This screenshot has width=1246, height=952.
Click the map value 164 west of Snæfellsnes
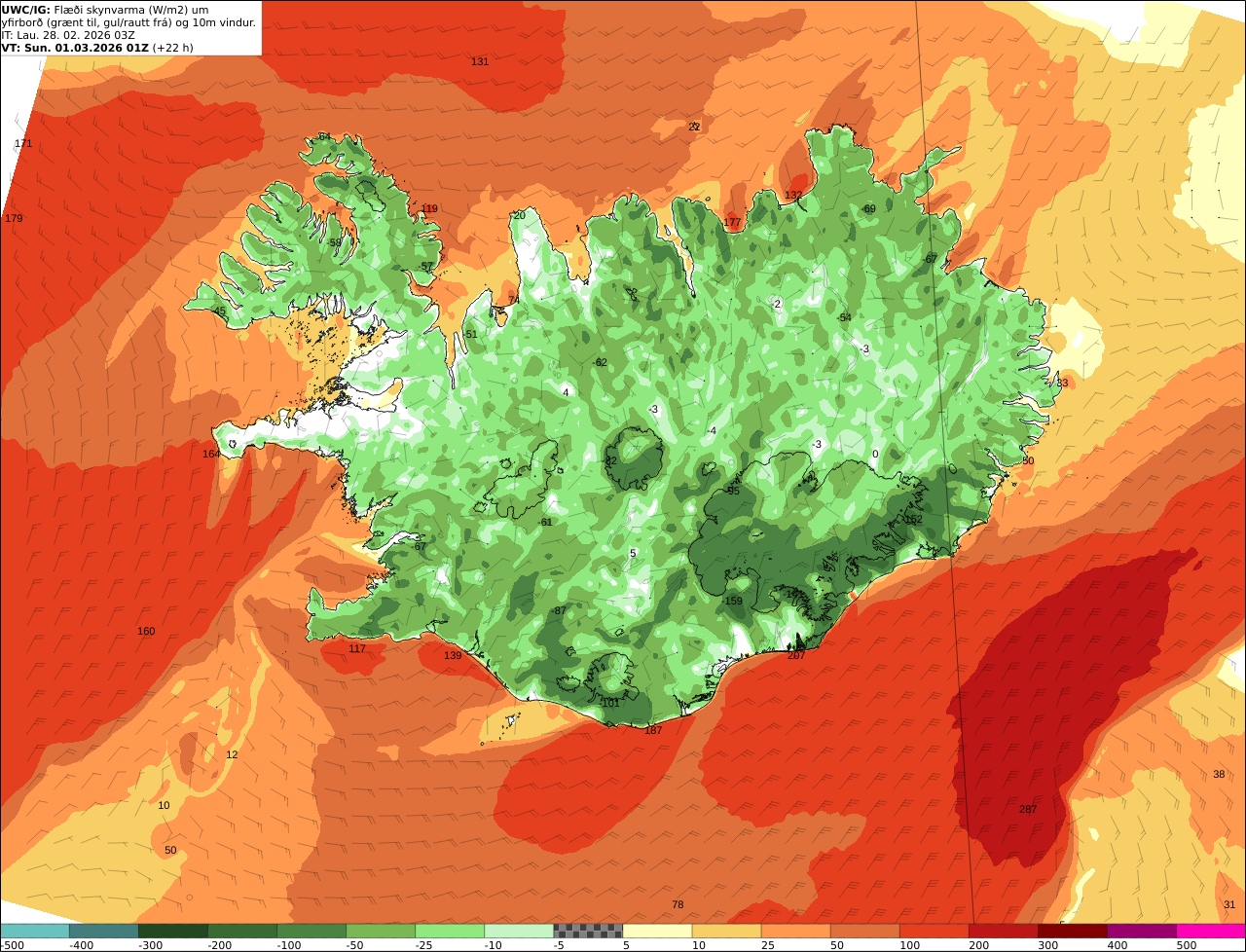211,454
